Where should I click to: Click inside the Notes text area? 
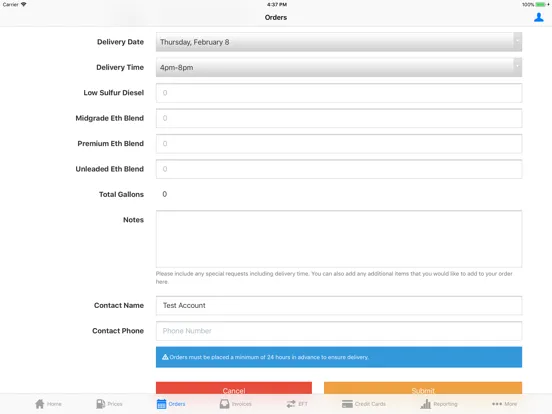(339, 239)
